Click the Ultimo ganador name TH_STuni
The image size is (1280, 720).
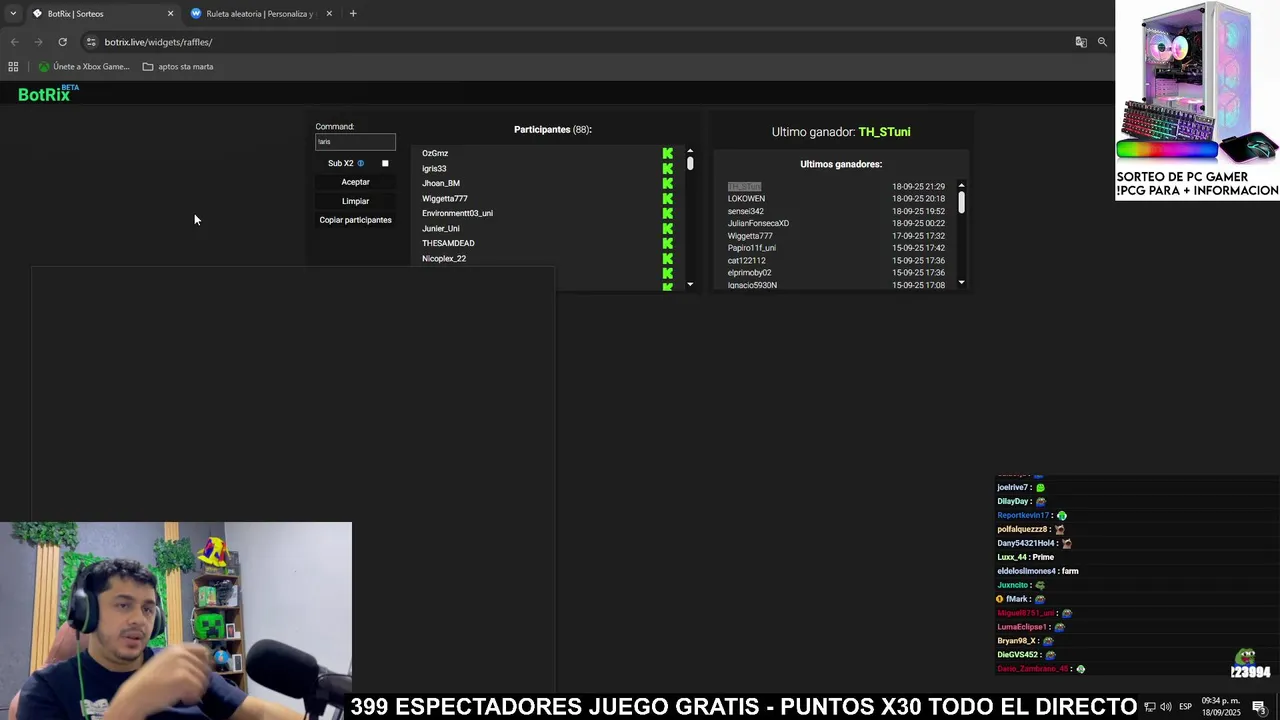pyautogui.click(x=884, y=132)
